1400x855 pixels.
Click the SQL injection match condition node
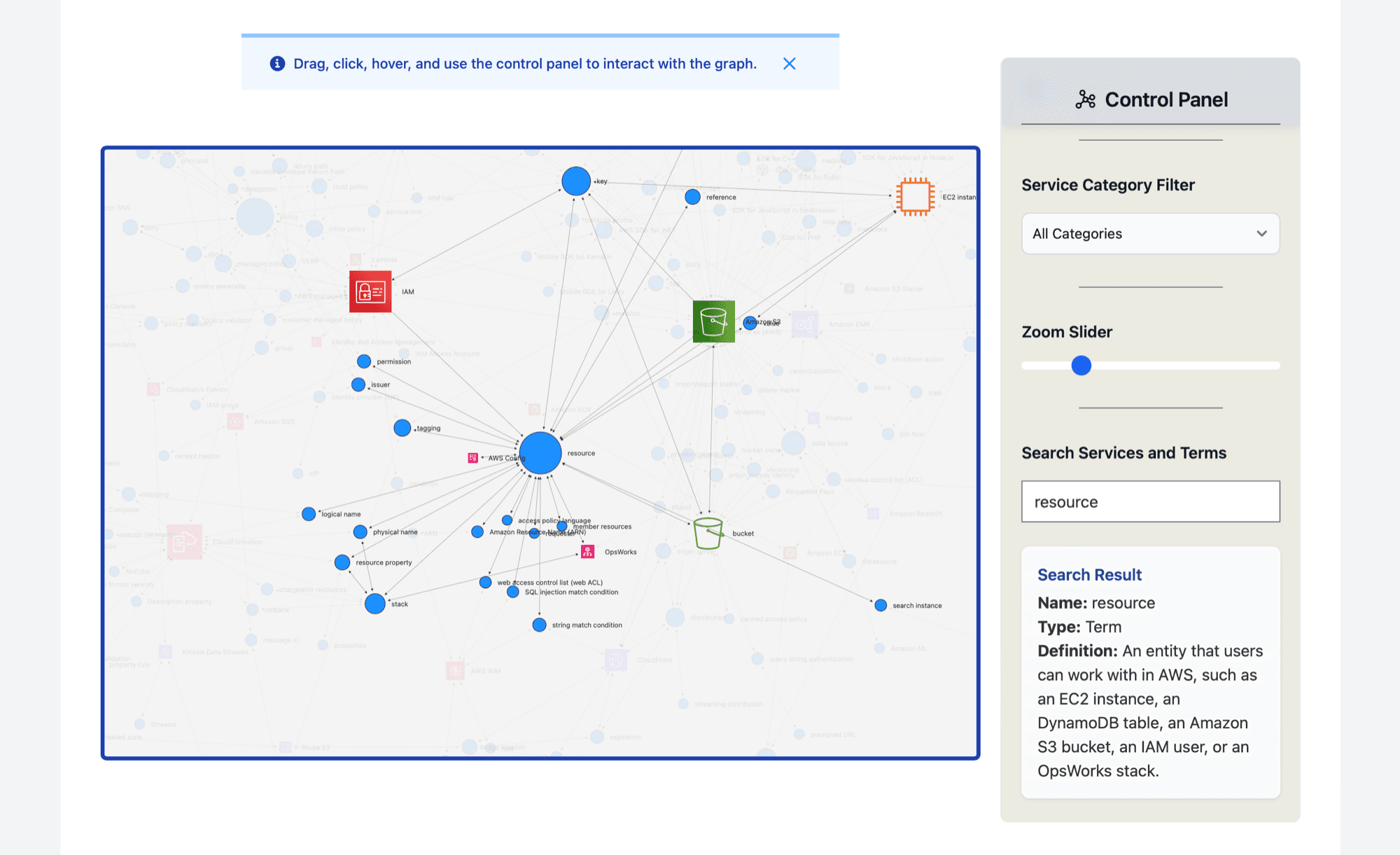513,592
